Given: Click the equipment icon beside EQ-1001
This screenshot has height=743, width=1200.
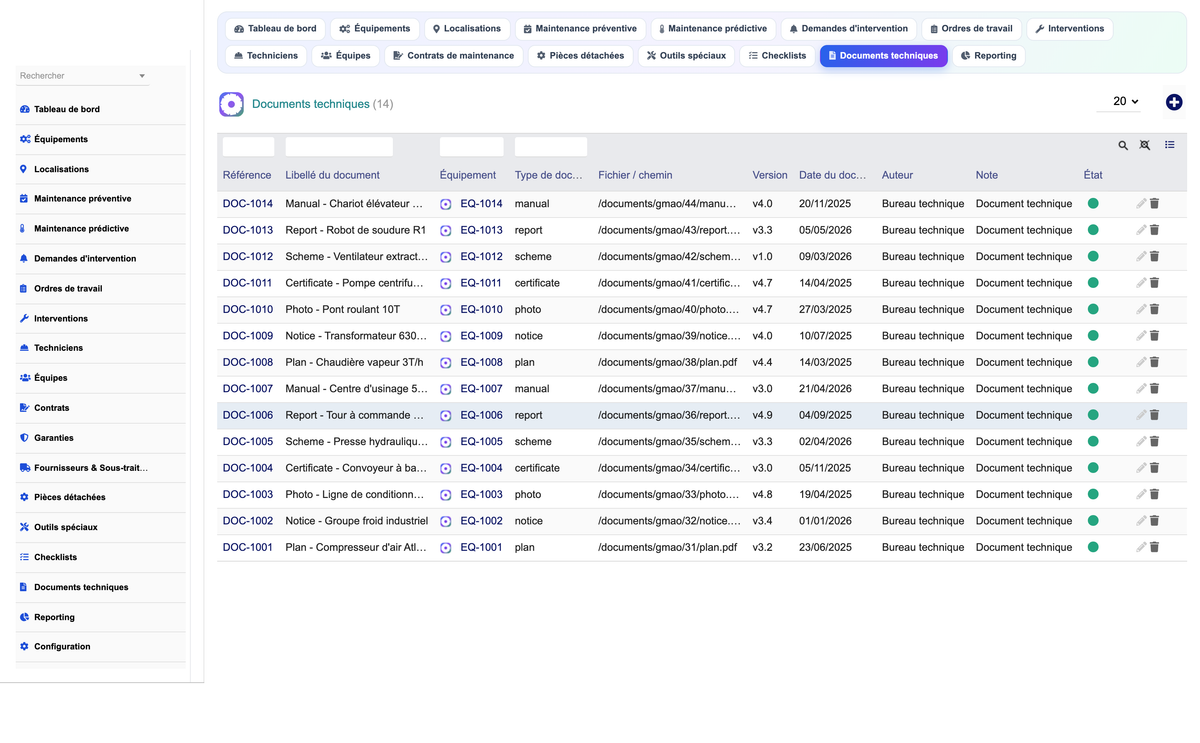Looking at the screenshot, I should tap(446, 548).
